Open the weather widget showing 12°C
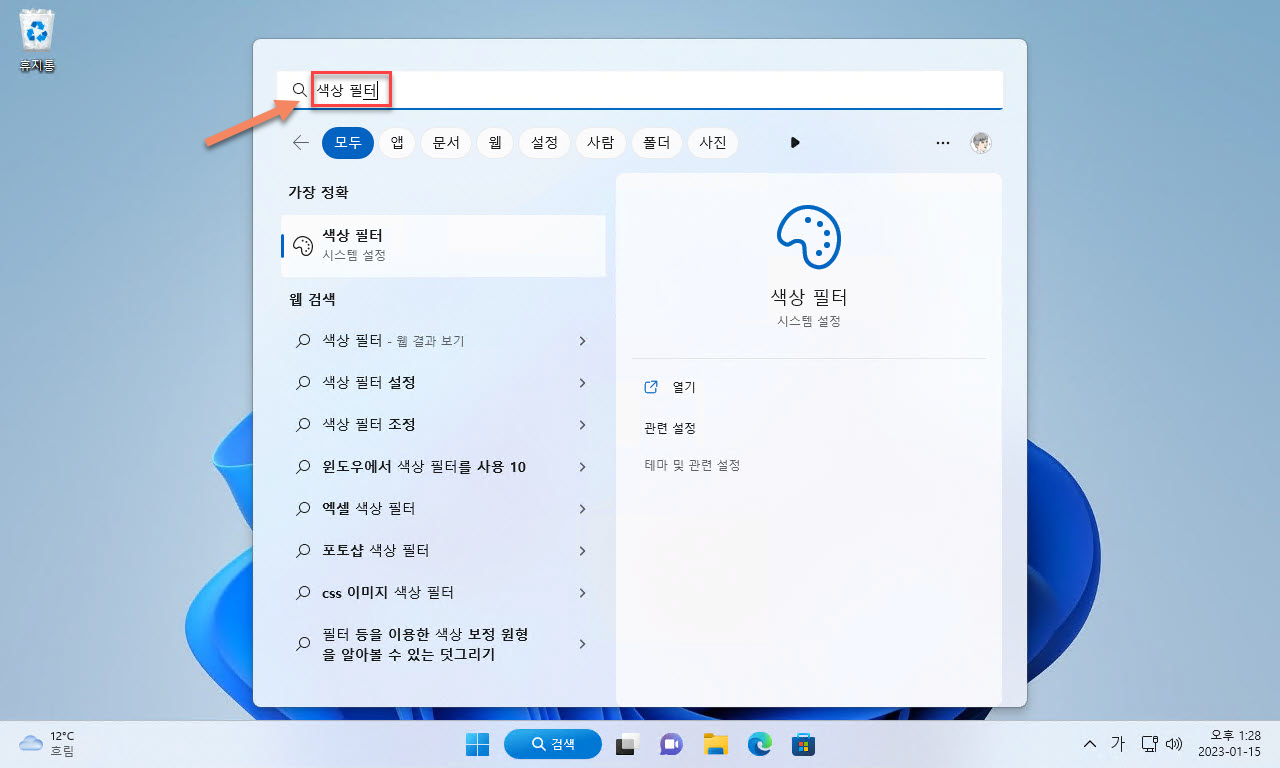 (x=47, y=743)
